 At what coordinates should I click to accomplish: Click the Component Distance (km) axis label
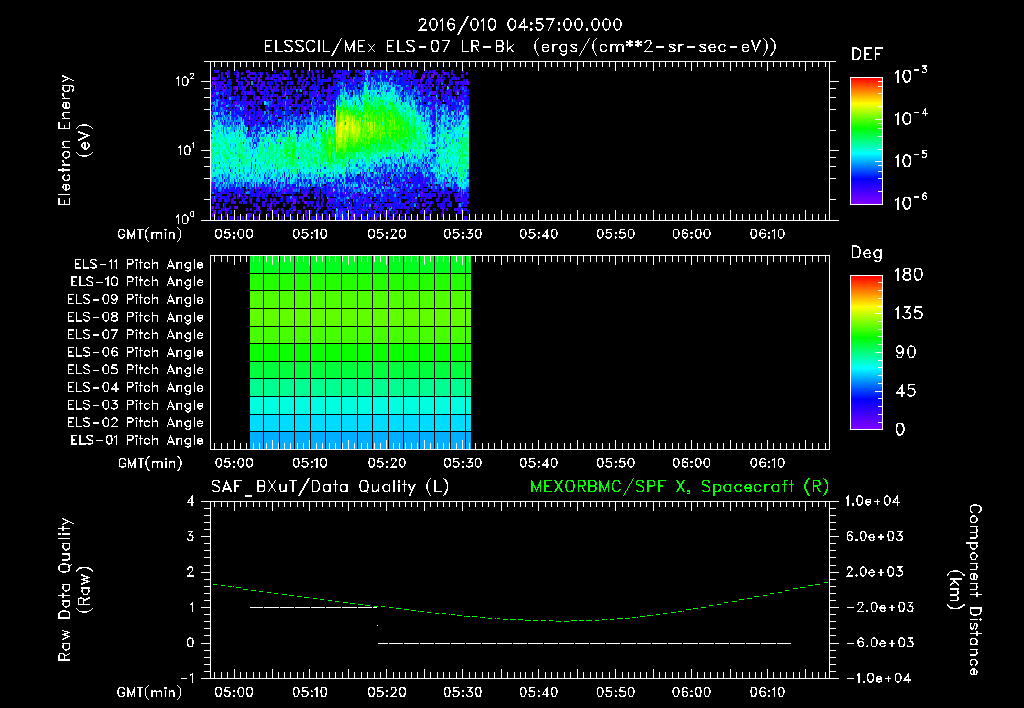click(965, 589)
